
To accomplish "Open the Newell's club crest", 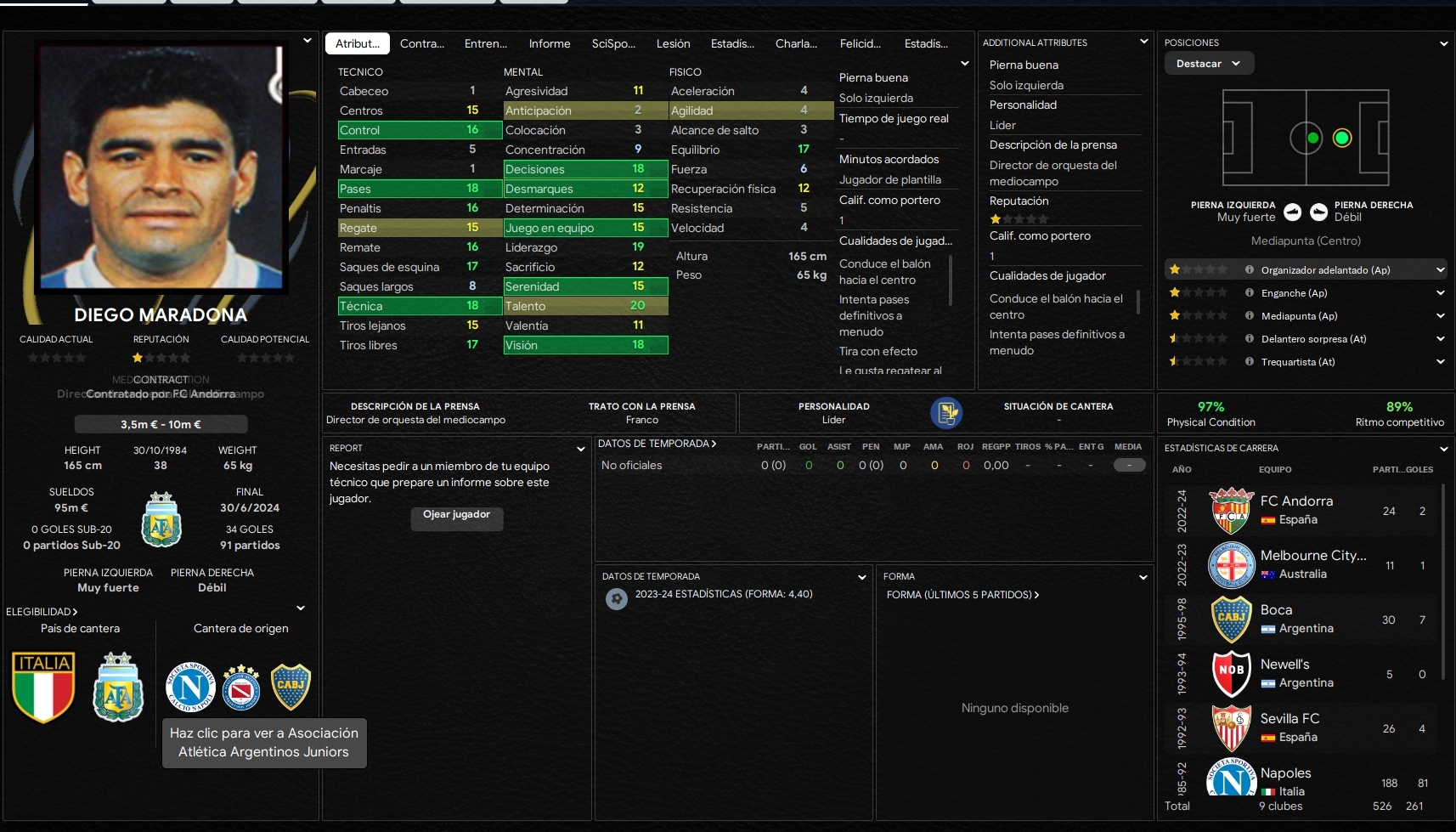I will (x=1231, y=674).
